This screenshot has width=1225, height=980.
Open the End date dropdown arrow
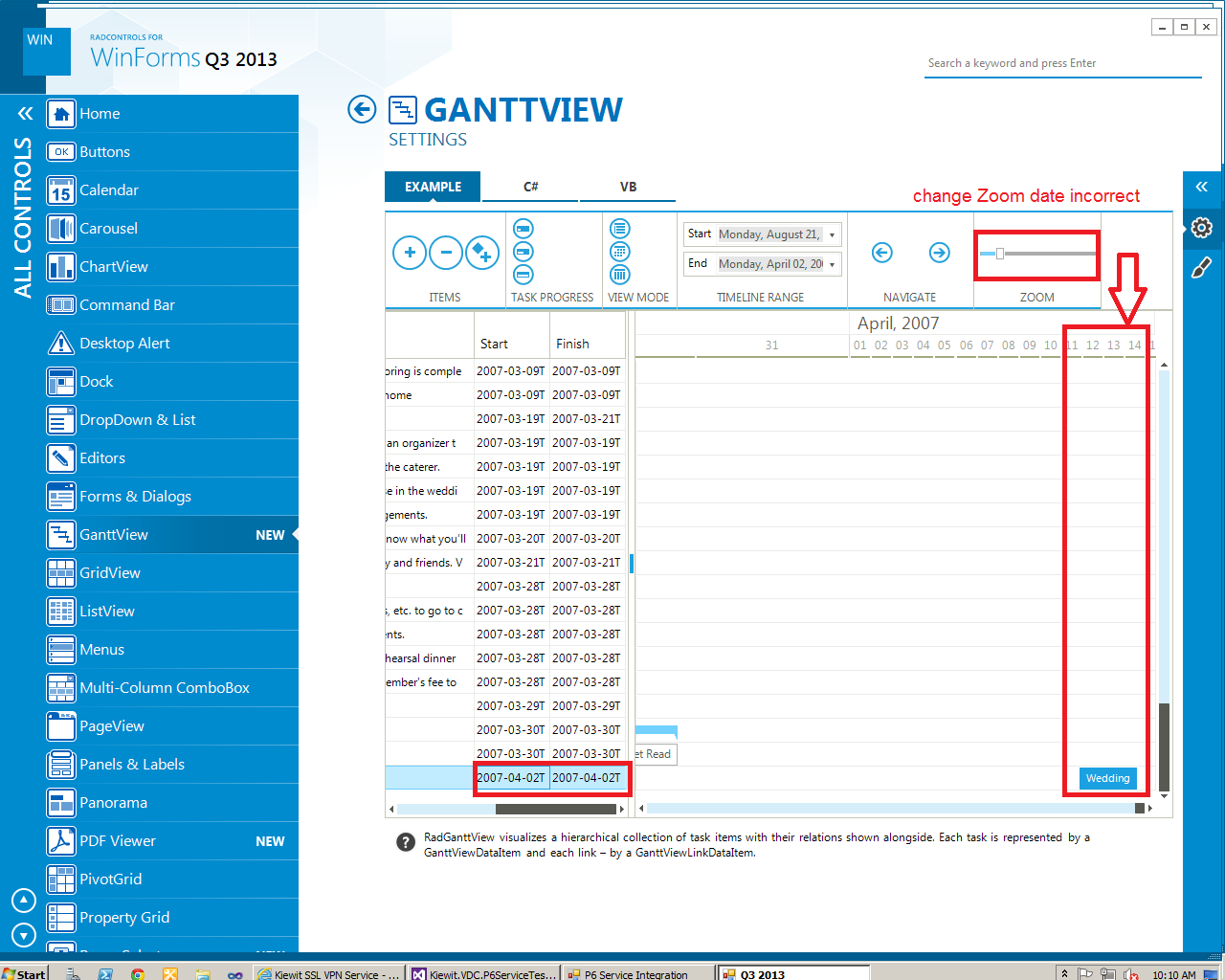coord(832,264)
